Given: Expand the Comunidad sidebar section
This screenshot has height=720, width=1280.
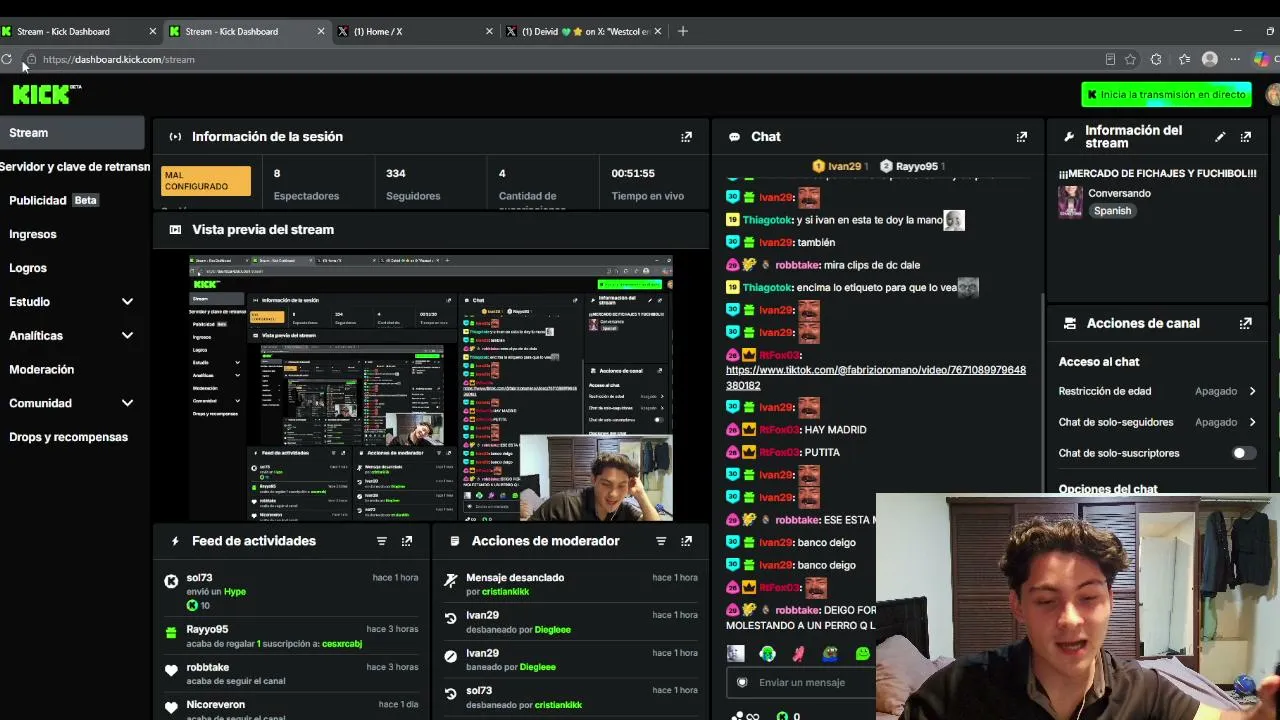Looking at the screenshot, I should click(x=71, y=403).
